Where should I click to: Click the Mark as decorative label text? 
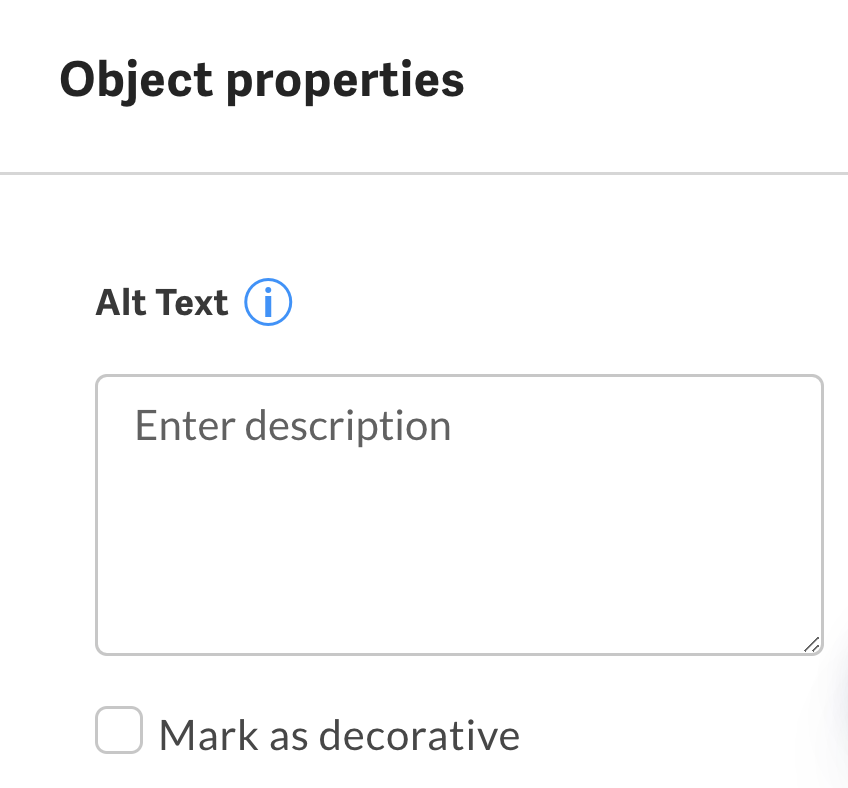coord(340,734)
